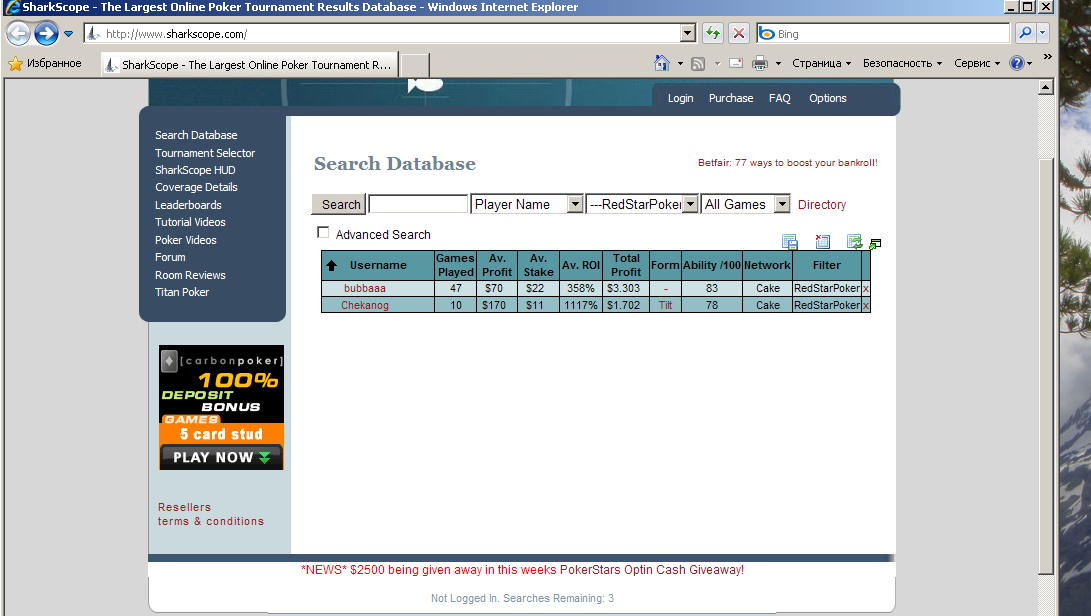The image size is (1091, 616).
Task: Remove the Chekanog row with red x
Action: [866, 306]
